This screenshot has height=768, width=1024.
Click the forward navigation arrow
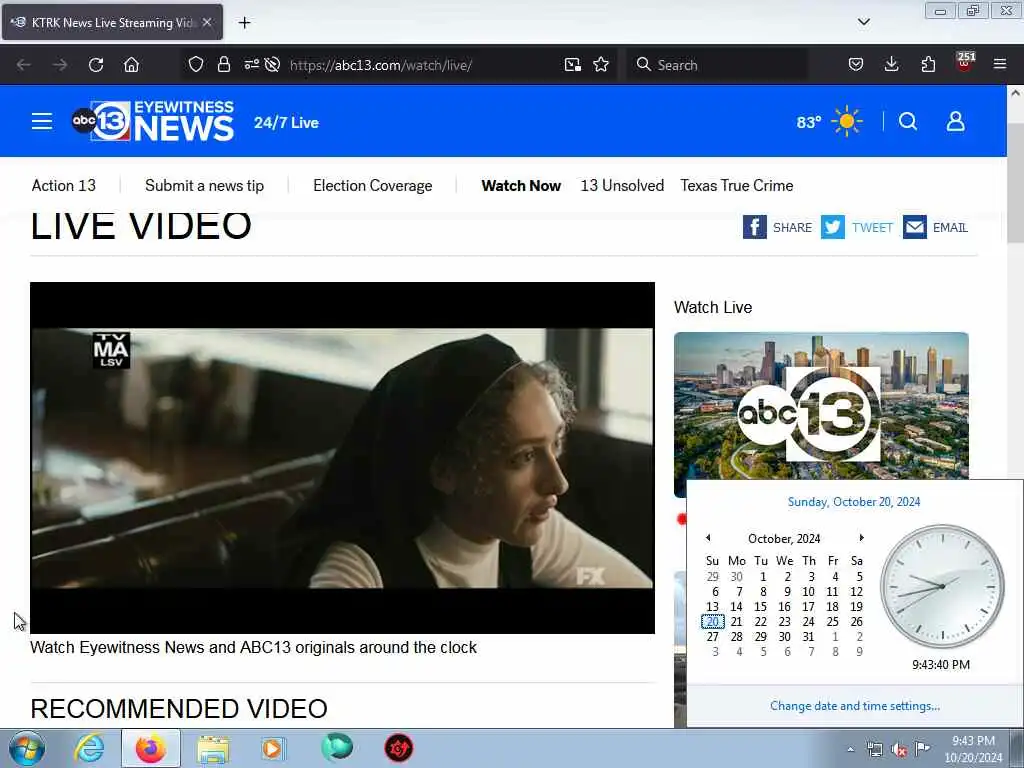(x=60, y=65)
